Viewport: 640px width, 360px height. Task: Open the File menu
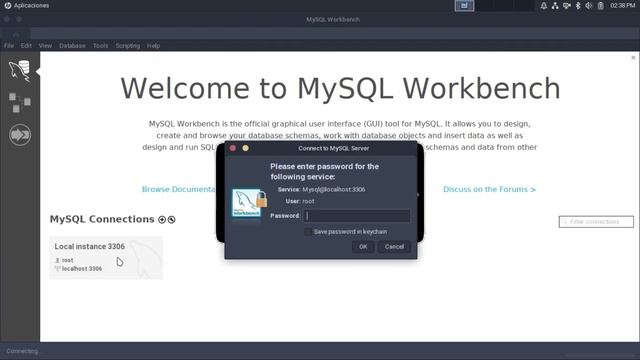coord(9,46)
